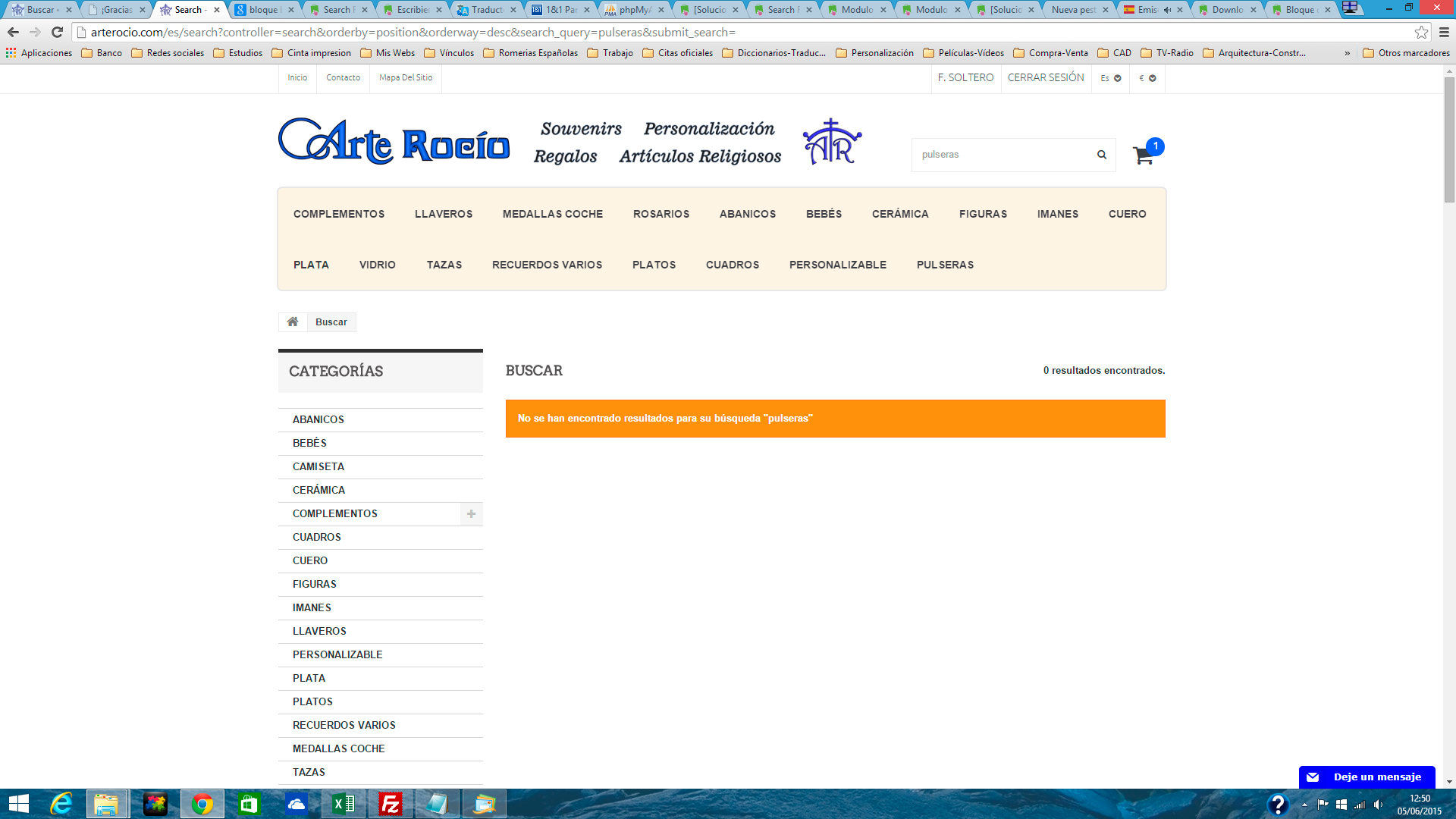Image resolution: width=1456 pixels, height=819 pixels.
Task: Open the Chrome menu hamburger icon
Action: (1444, 32)
